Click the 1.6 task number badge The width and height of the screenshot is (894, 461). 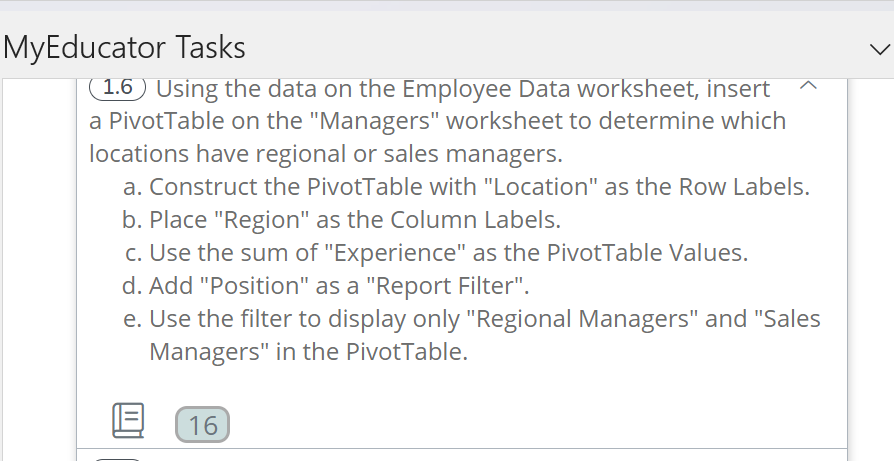coord(118,88)
